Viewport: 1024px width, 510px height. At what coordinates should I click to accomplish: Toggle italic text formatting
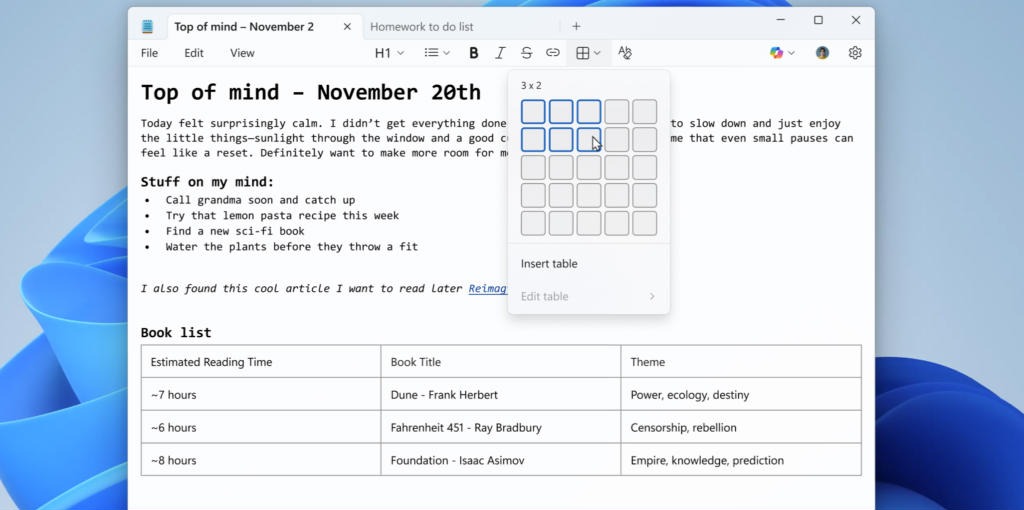(x=500, y=53)
